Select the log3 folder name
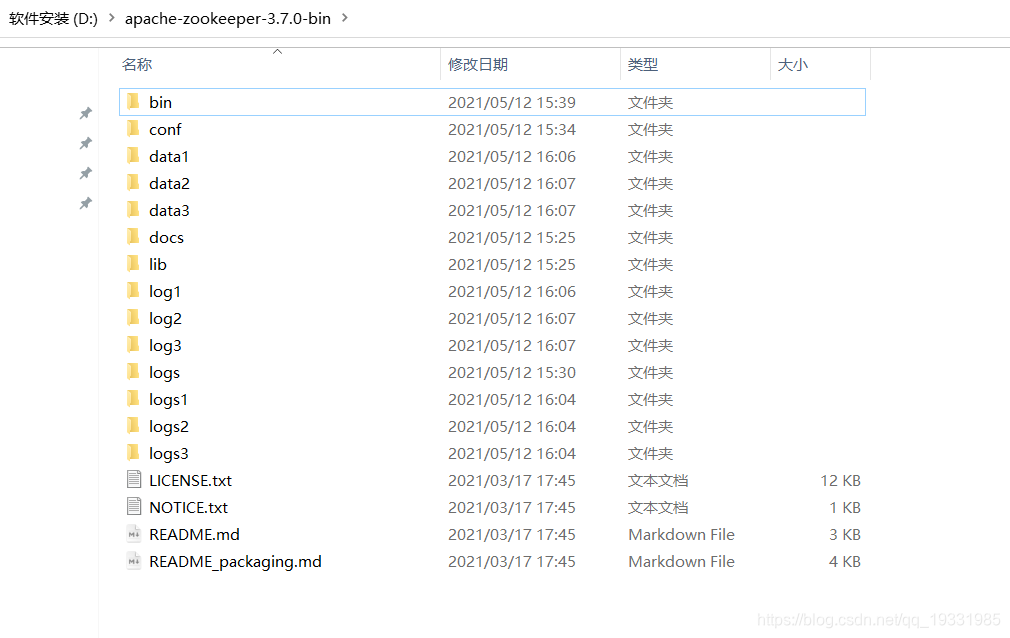The image size is (1010, 638). tap(166, 346)
